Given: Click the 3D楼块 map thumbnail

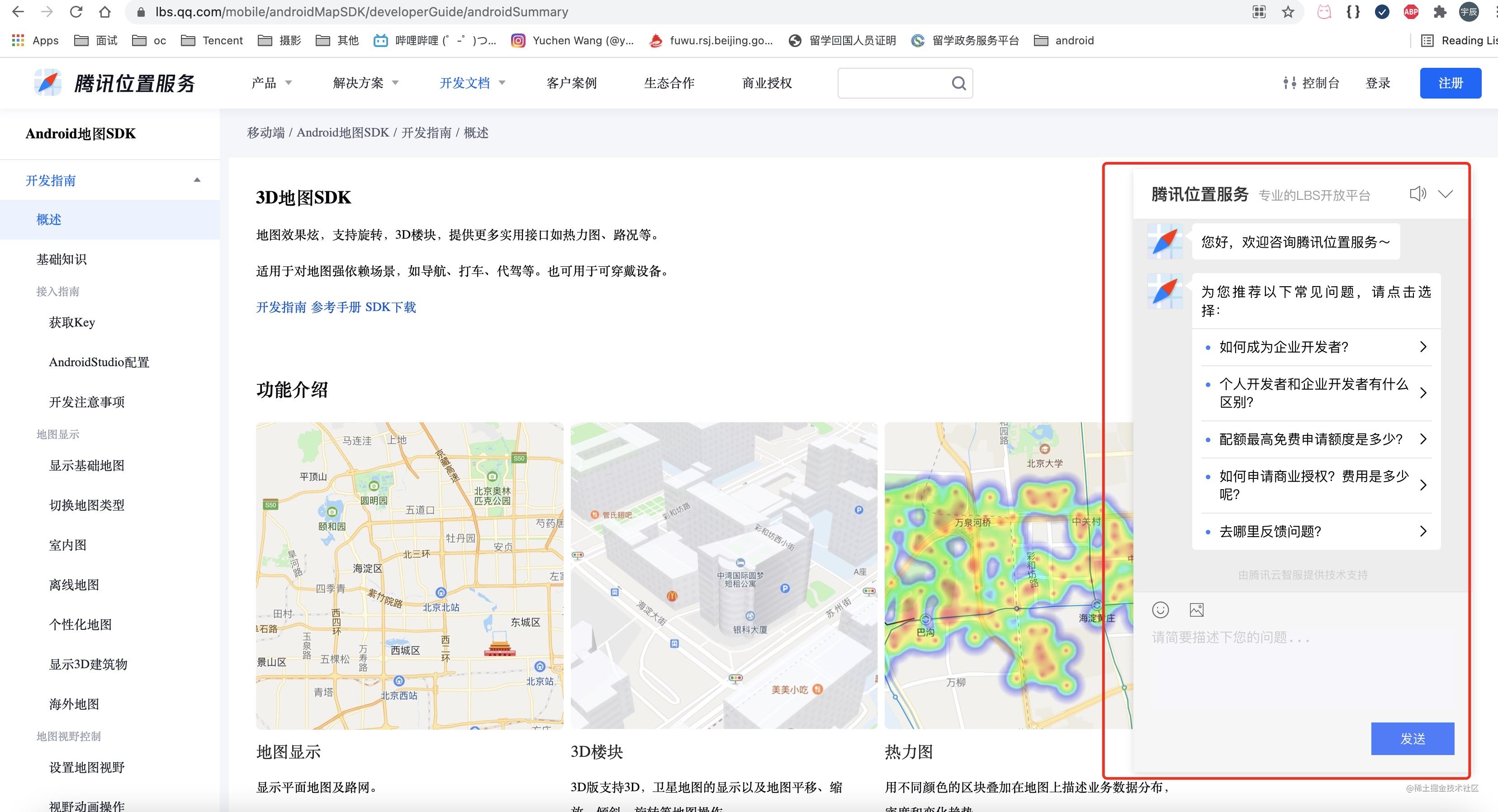Looking at the screenshot, I should pyautogui.click(x=723, y=576).
